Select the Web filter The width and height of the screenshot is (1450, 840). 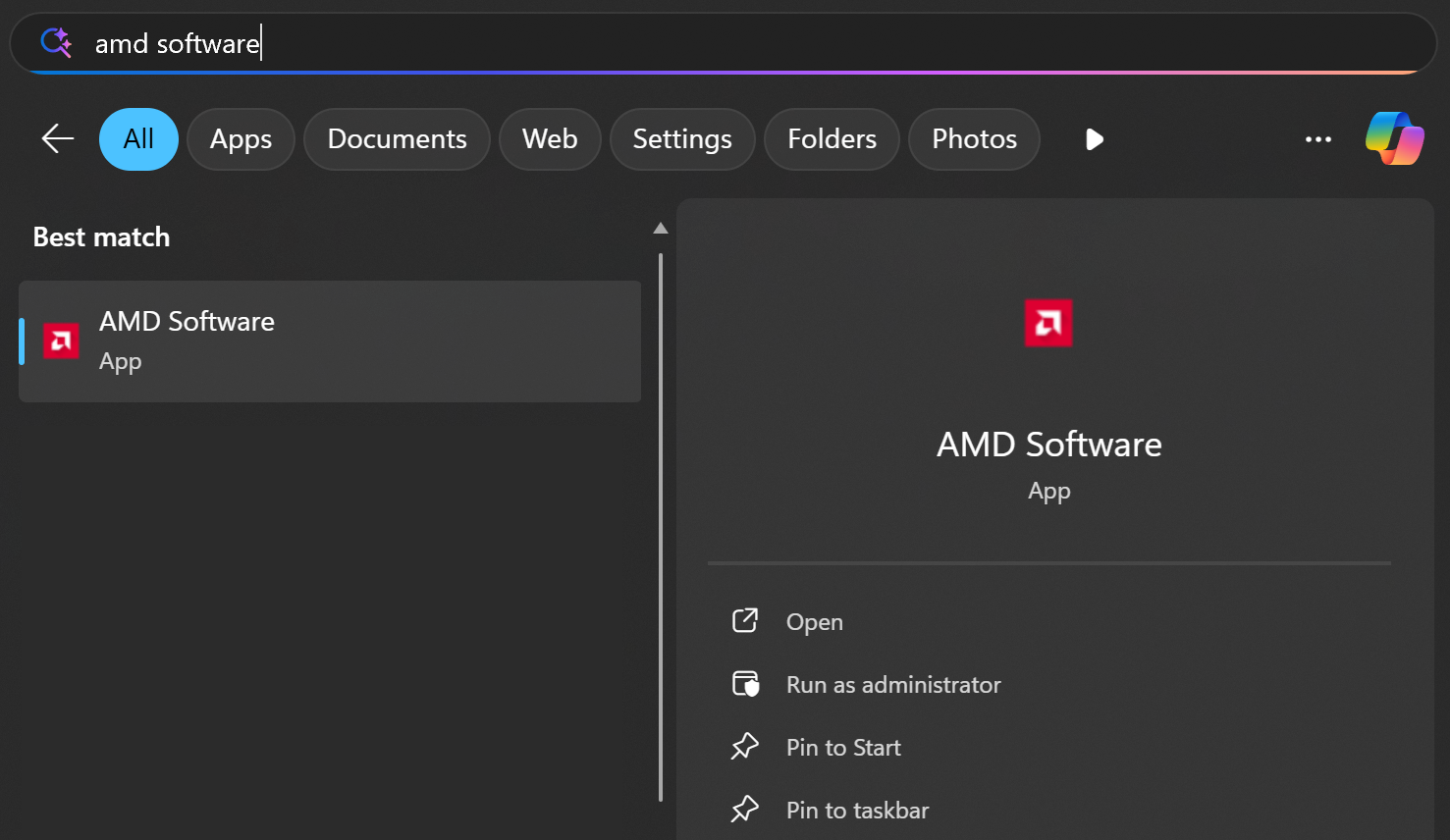click(550, 138)
